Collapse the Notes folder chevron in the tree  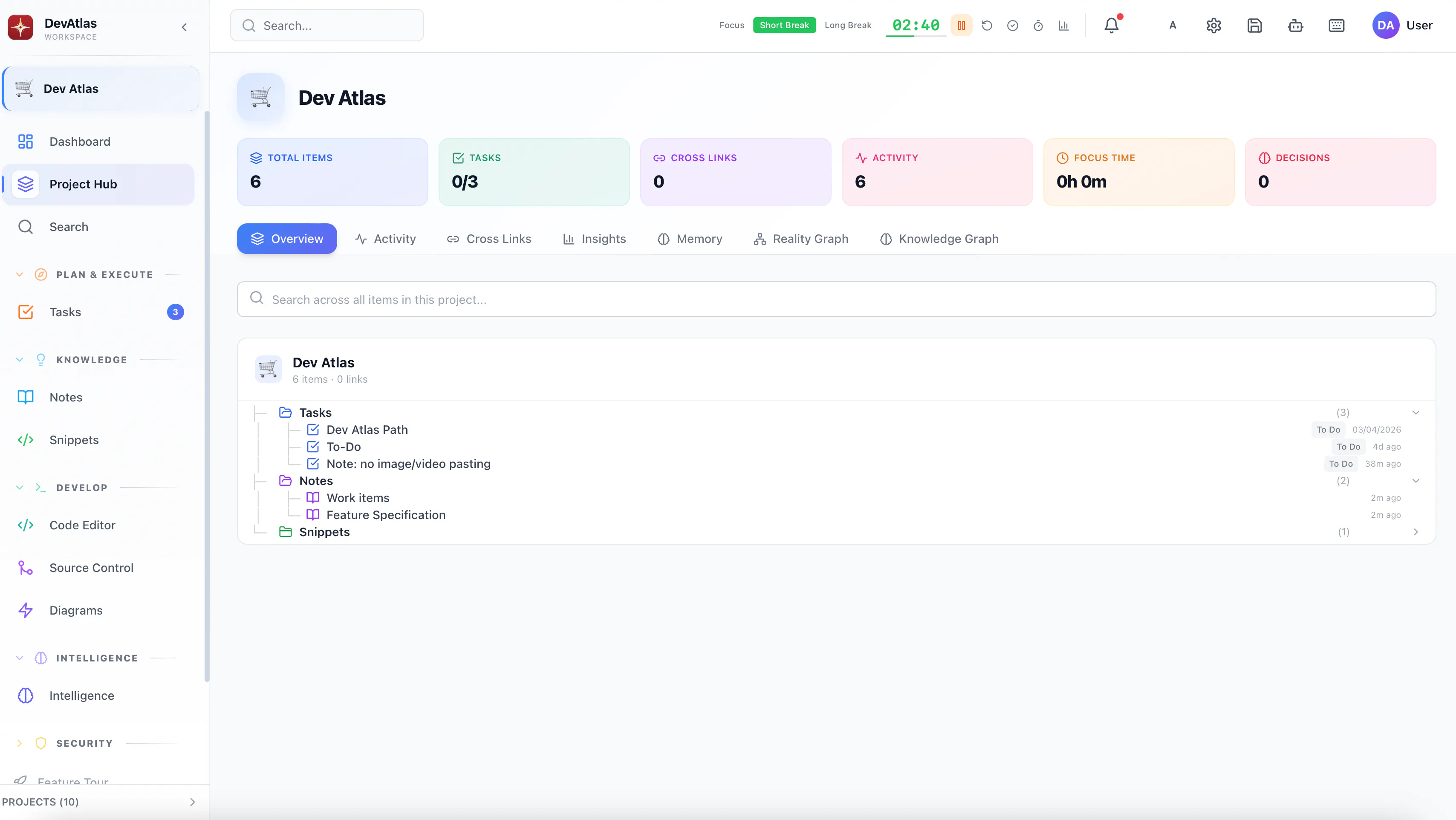pos(1416,481)
